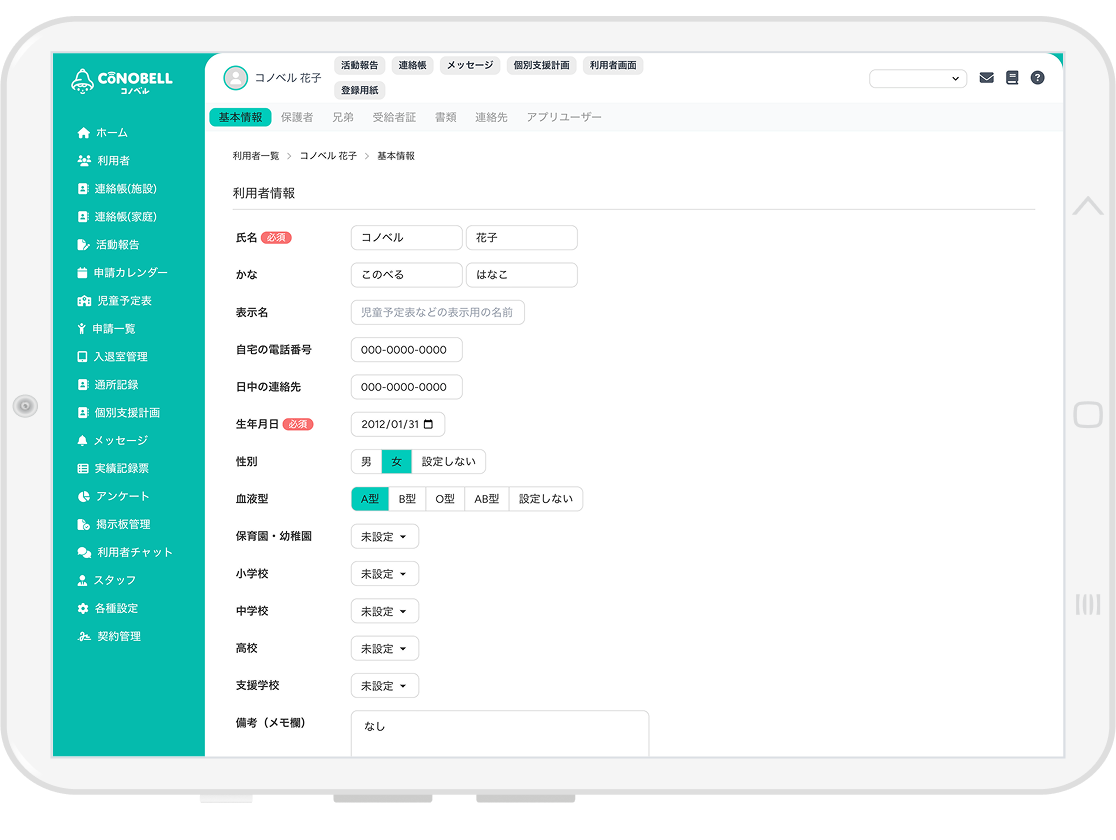Click 利用者一覧 breadcrumb link
The height and width of the screenshot is (840, 1116).
click(256, 157)
